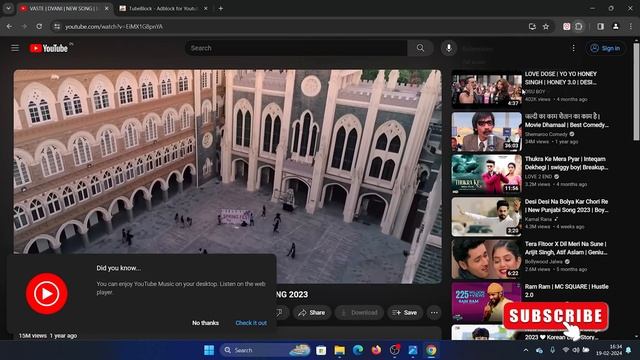Screen dimensions: 640x360
Task: Click Tera Fitoor X Dil Meri title
Action: pyautogui.click(x=566, y=248)
